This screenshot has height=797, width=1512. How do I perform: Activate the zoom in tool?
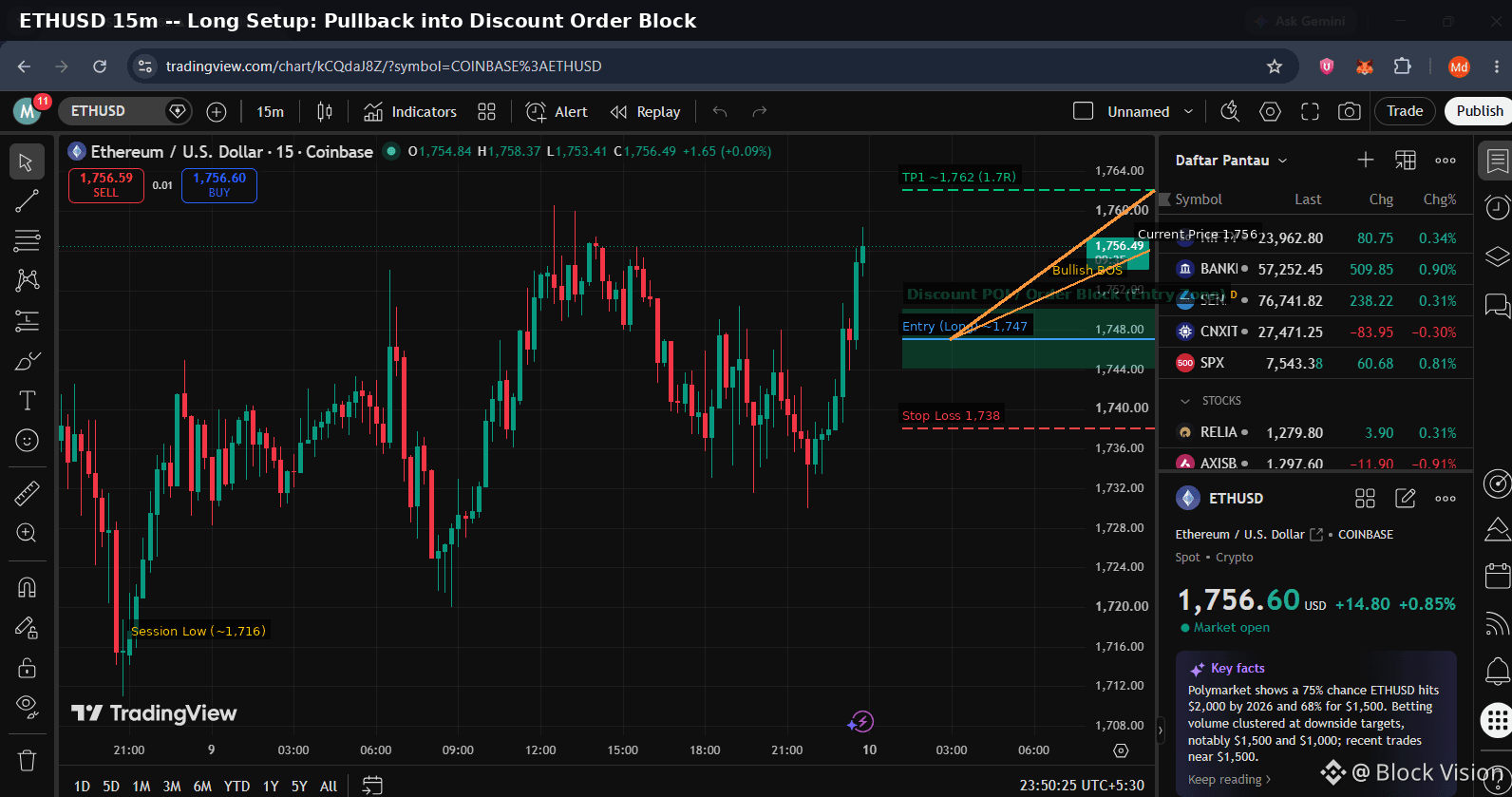pos(27,533)
